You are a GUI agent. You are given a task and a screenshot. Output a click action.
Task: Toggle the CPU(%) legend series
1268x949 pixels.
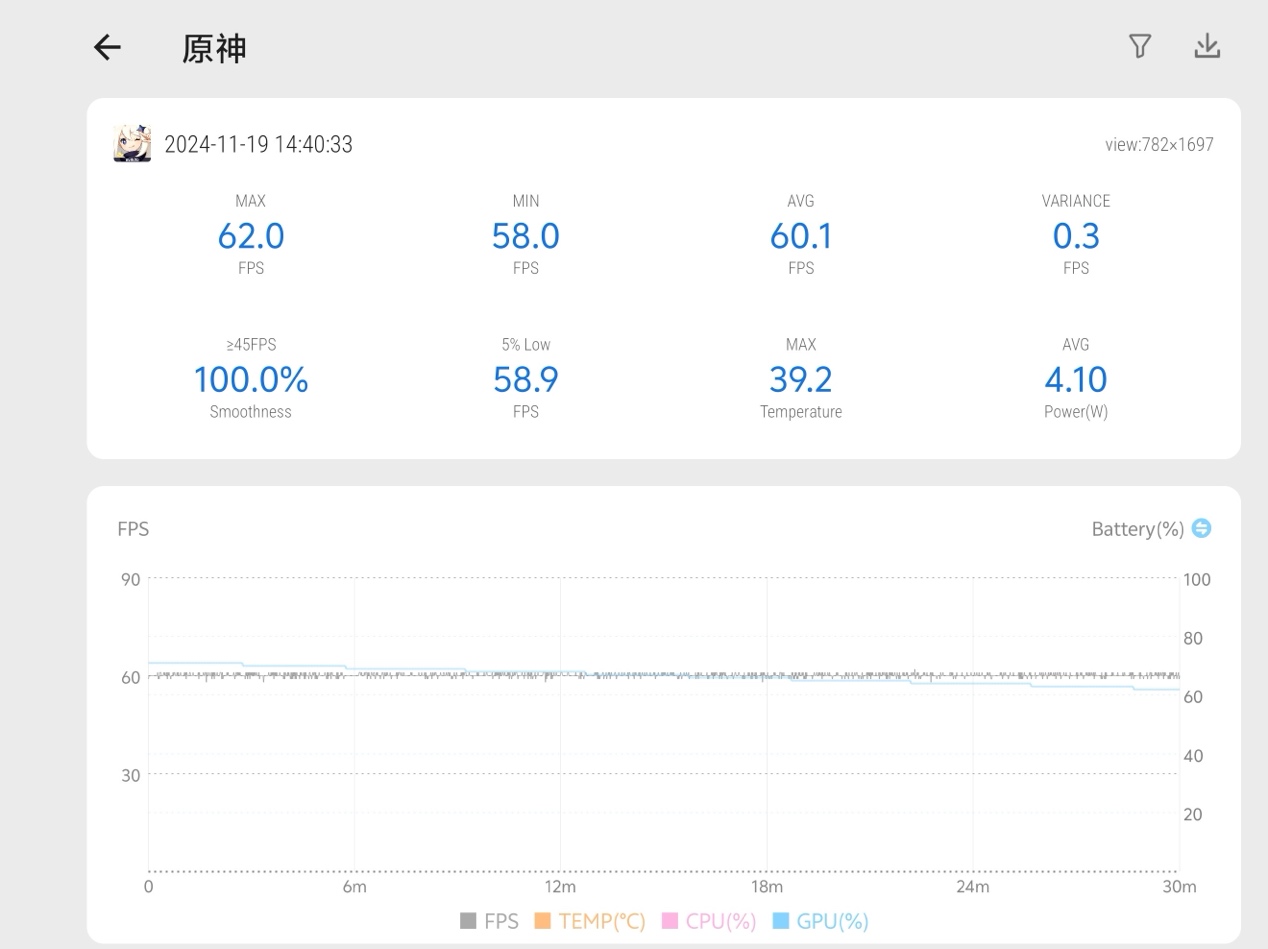709,921
